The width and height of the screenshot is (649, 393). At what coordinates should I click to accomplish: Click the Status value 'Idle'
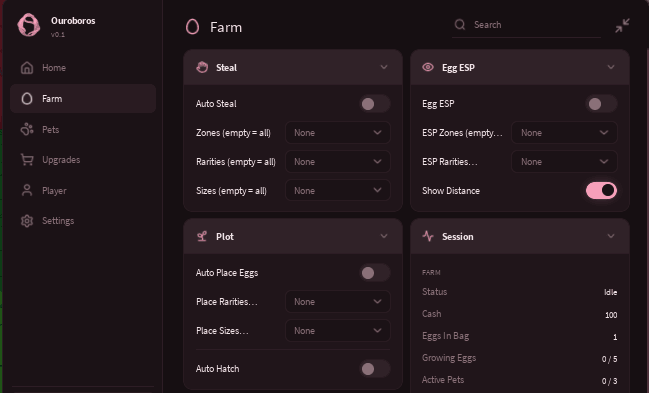click(611, 292)
